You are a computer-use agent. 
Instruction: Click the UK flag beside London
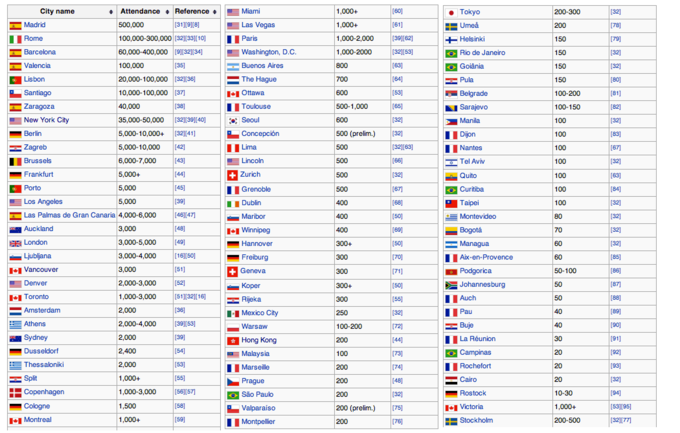[15, 243]
